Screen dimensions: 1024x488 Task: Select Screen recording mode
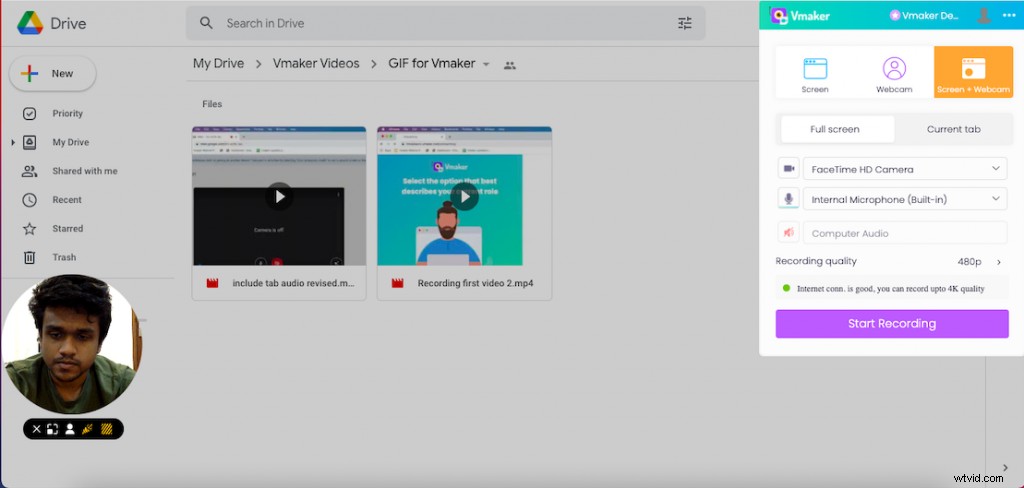[815, 73]
